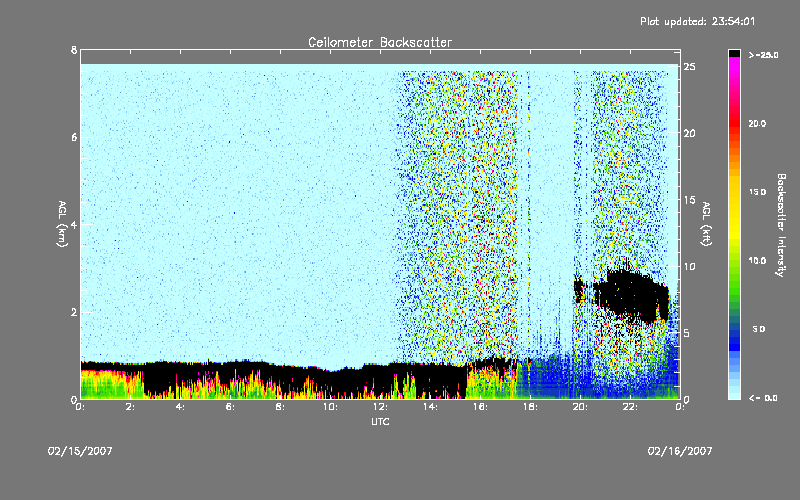
Task: Click the "20:" hour tick on the UTC axis
Action: tap(581, 407)
